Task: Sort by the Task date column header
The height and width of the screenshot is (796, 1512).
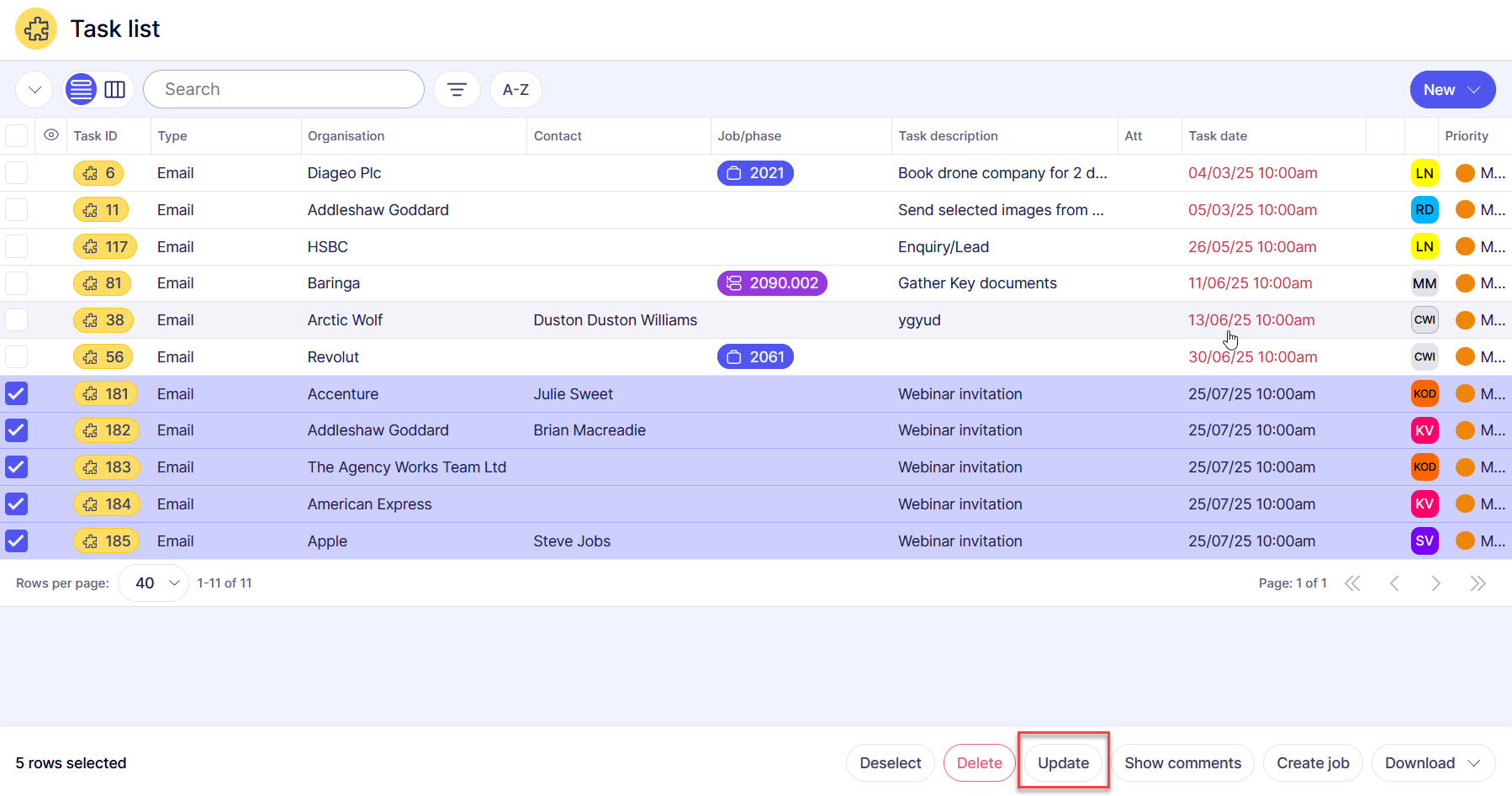Action: point(1218,136)
